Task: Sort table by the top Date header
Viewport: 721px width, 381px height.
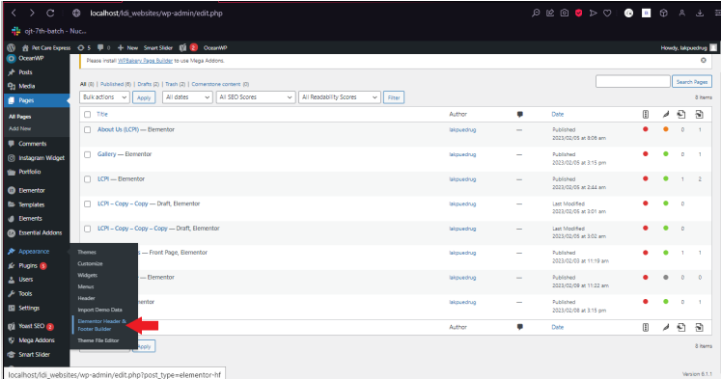Action: [x=557, y=114]
